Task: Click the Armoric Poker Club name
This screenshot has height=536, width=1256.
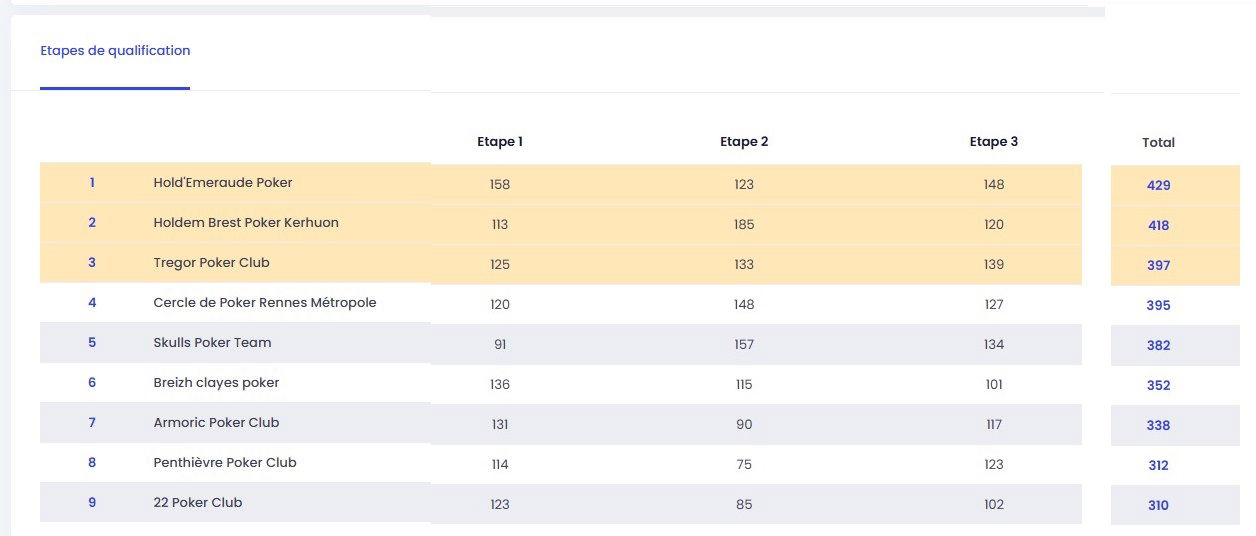Action: point(216,423)
